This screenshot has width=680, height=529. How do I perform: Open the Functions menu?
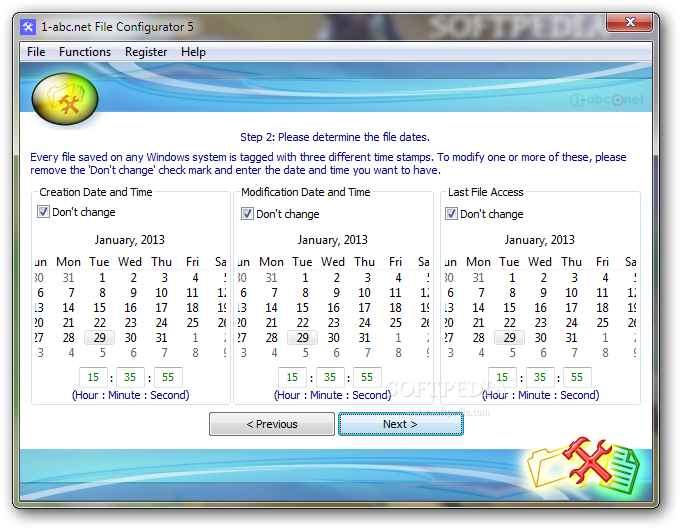85,52
